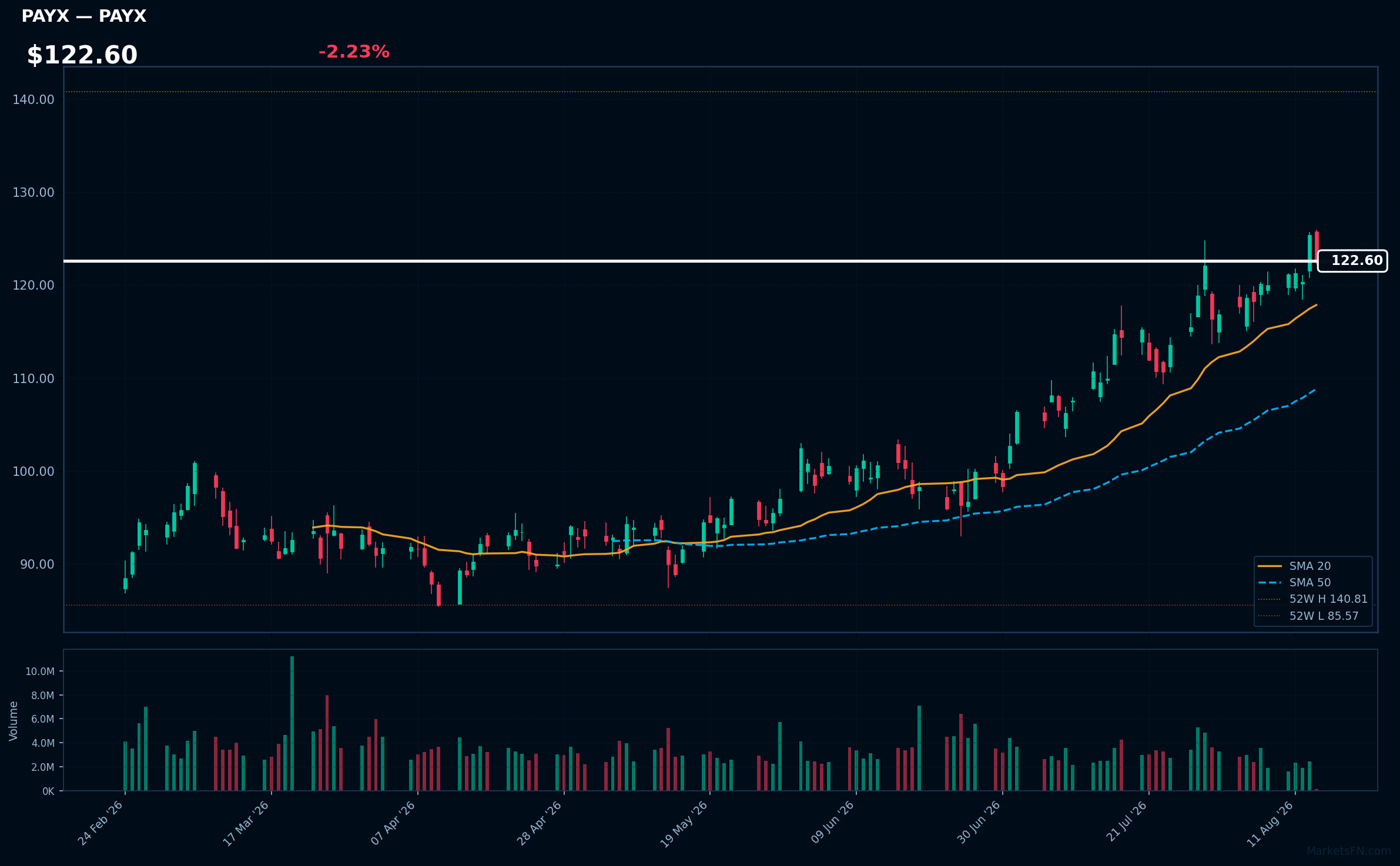
Task: Click the orange SMA 20 line swatch in legend
Action: coord(1270,566)
